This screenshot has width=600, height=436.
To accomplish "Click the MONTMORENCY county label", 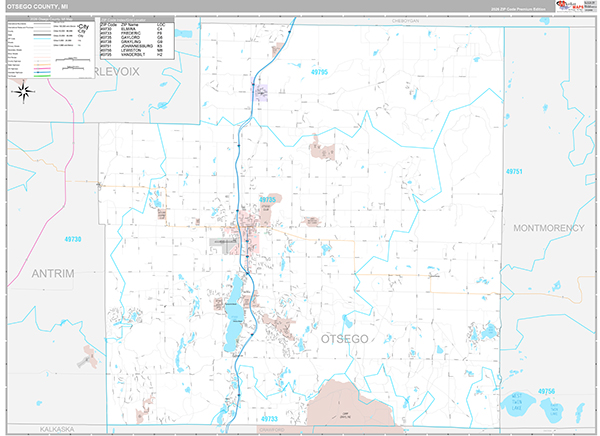I will click(x=549, y=228).
